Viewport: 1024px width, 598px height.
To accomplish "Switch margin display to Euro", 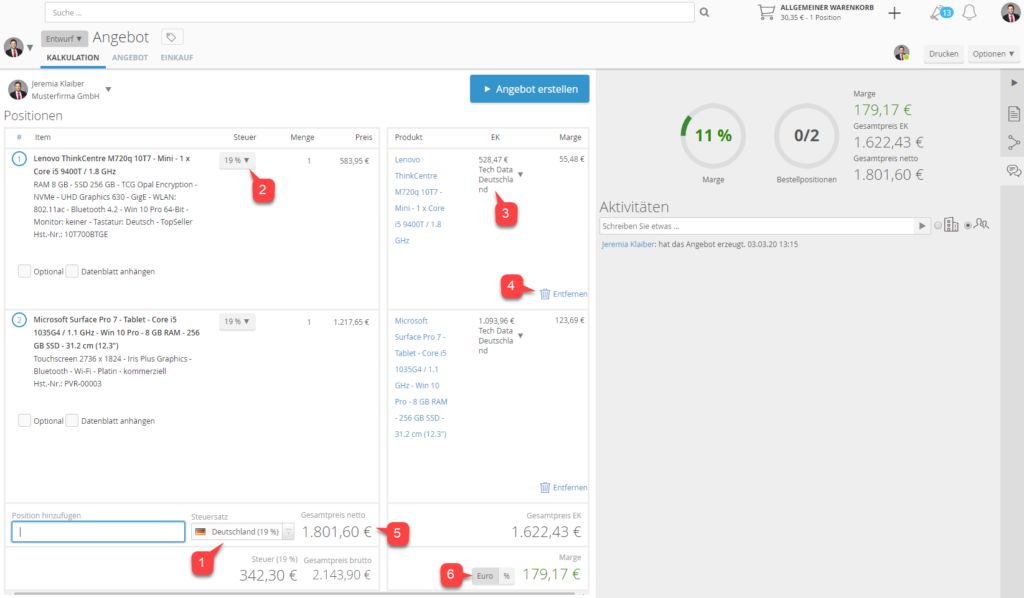I will click(485, 576).
